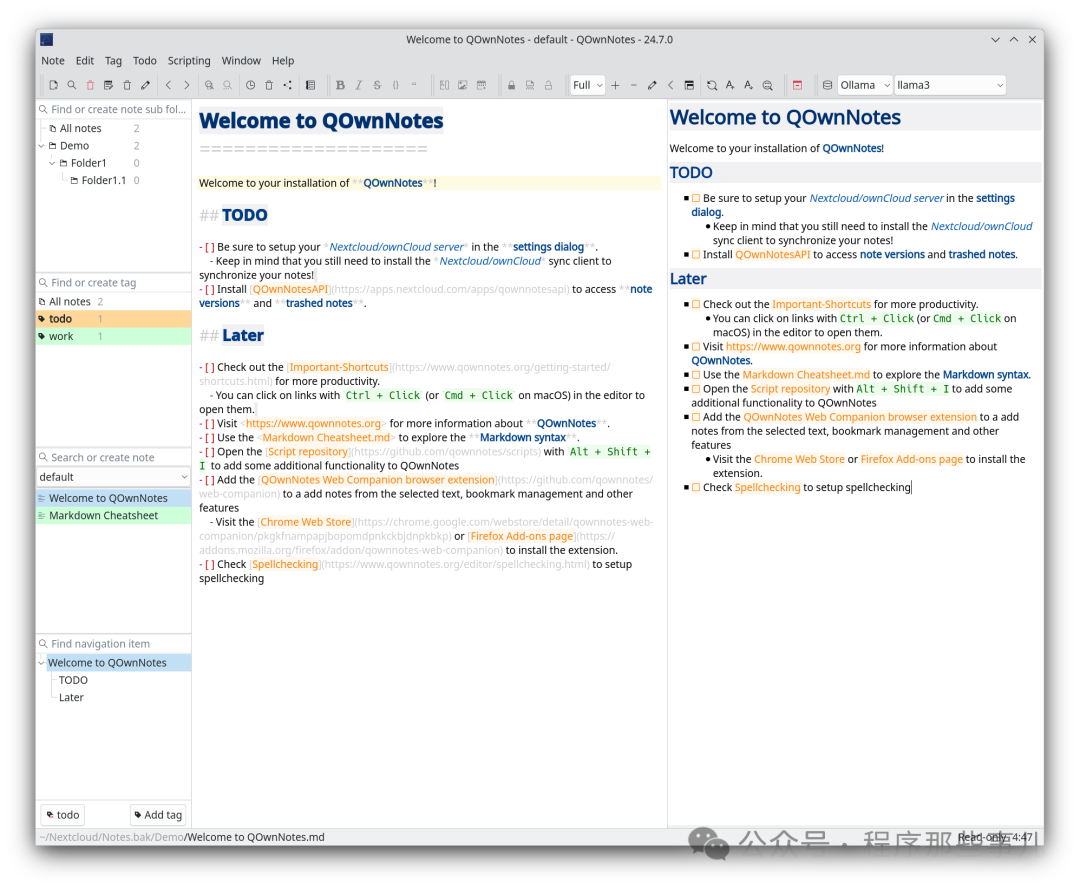Check the 'Check out the Important-Shortcuts' checkbox
1080x888 pixels.
click(696, 304)
